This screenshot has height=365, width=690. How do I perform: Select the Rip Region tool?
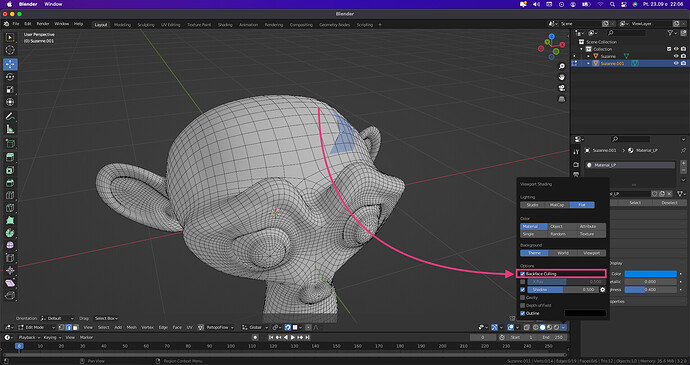coord(10,295)
